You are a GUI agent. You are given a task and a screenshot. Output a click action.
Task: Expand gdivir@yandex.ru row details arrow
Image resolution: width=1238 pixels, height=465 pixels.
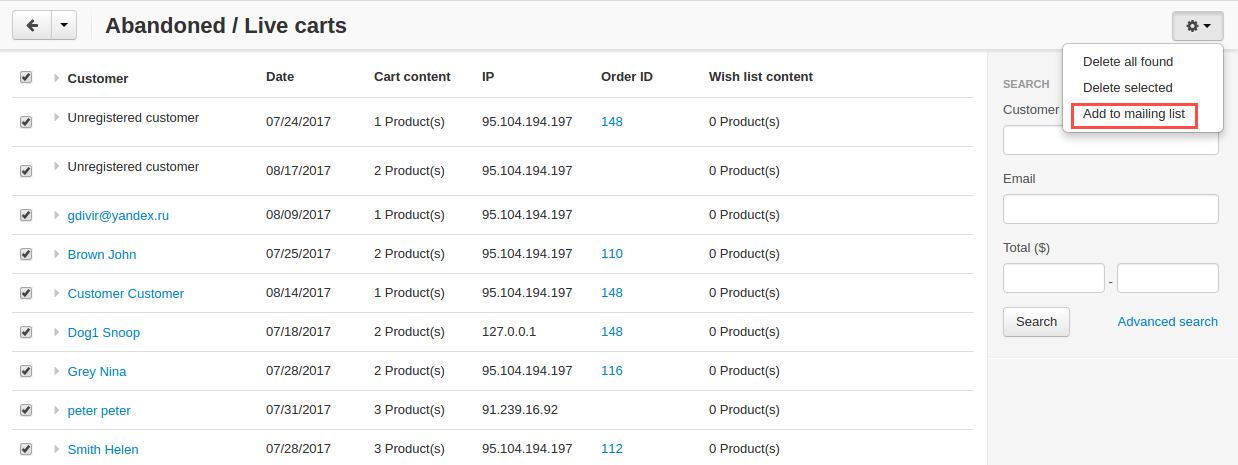point(57,214)
